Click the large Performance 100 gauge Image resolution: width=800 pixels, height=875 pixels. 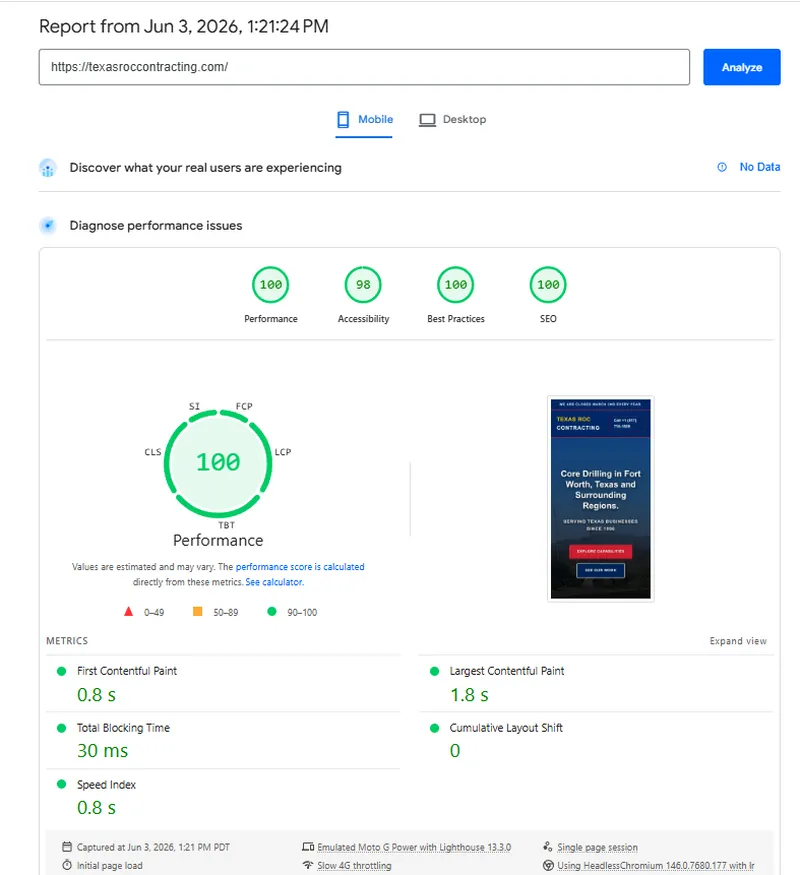218,463
